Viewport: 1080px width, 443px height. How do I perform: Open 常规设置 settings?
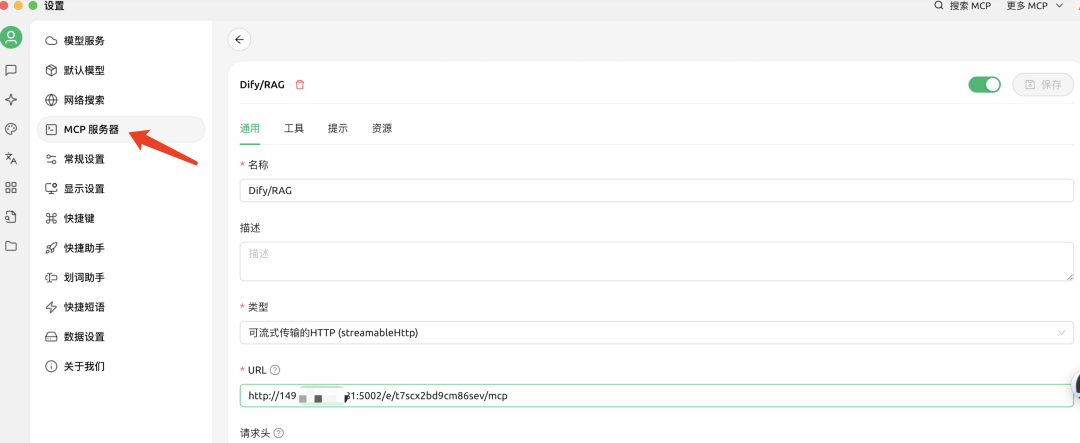tap(121, 159)
